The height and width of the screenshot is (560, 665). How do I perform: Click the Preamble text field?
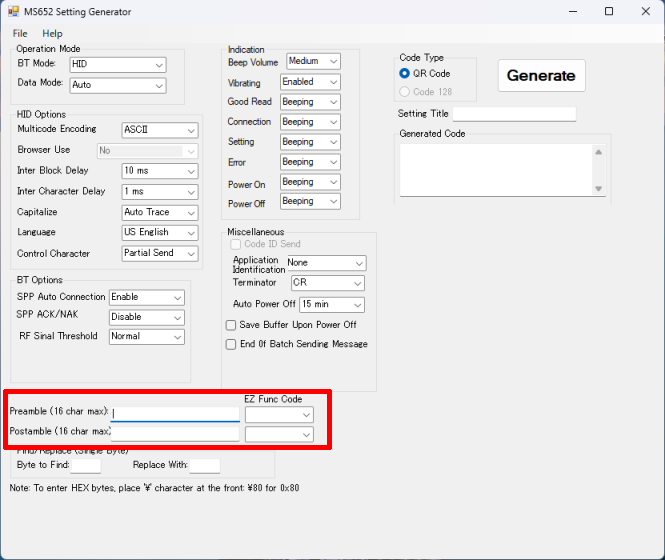click(175, 413)
